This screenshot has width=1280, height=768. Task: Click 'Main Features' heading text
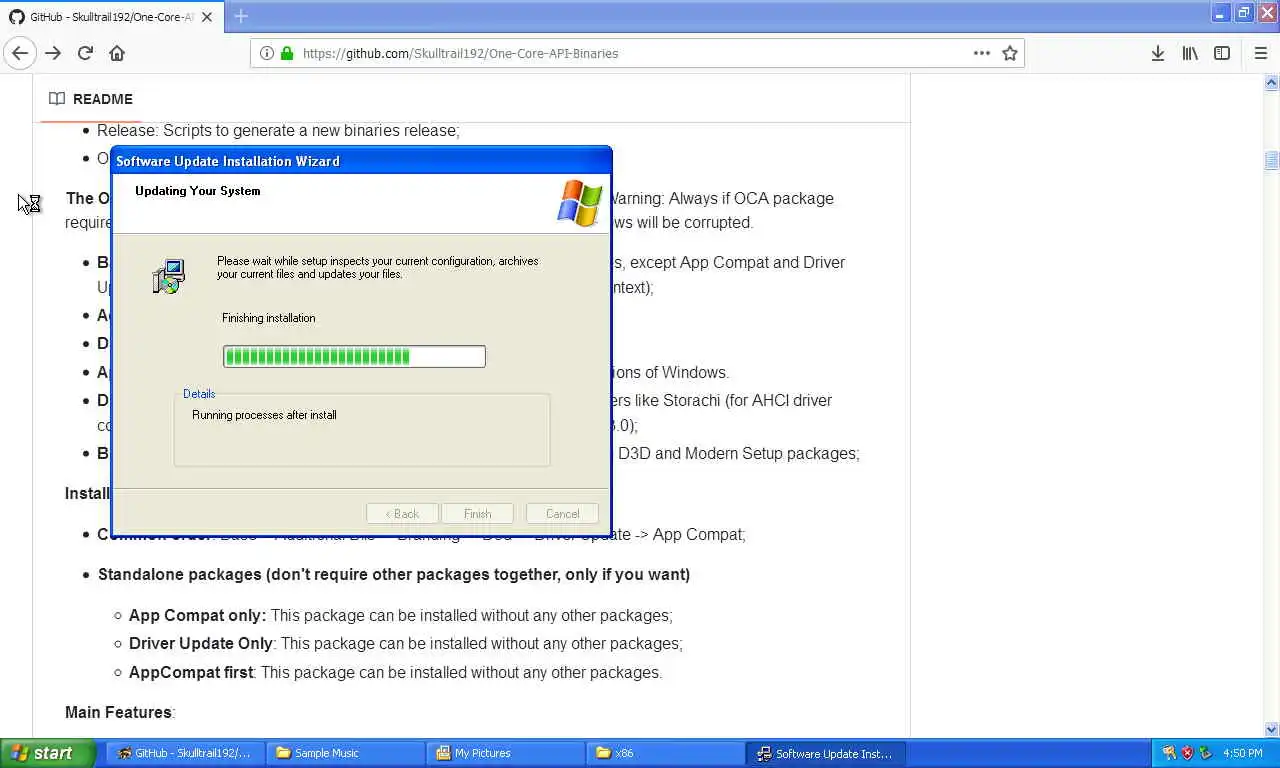118,712
